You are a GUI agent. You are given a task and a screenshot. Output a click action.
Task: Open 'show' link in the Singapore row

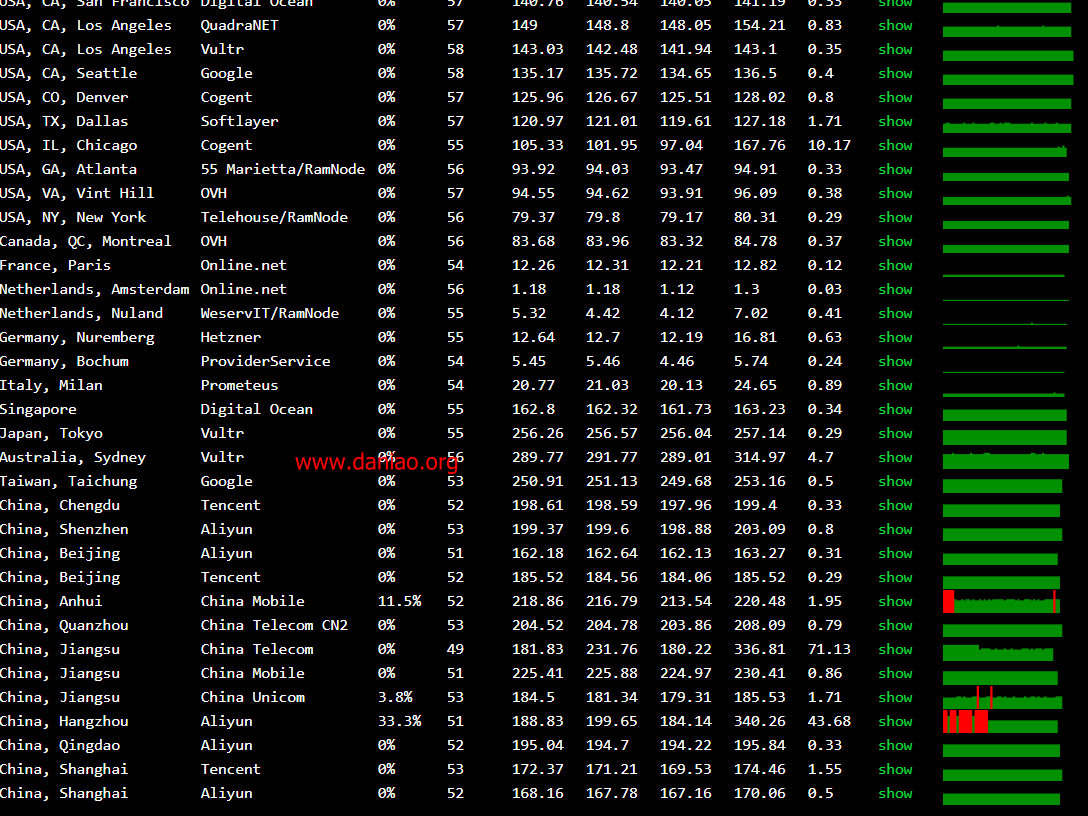point(895,409)
